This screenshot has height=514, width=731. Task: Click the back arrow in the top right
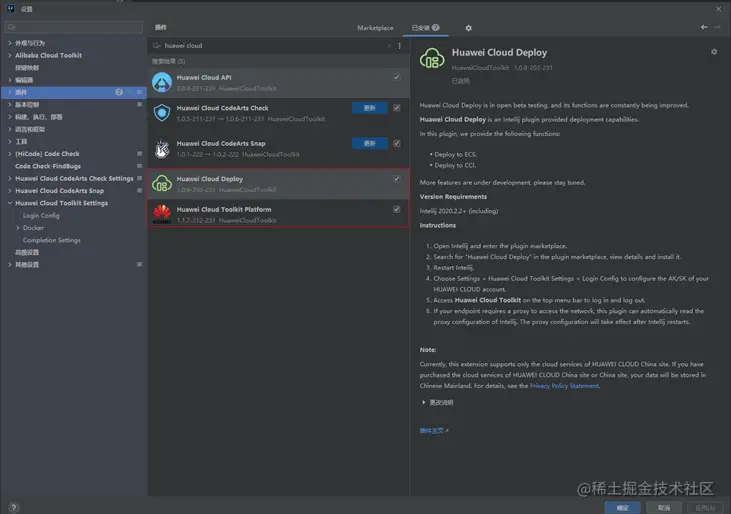(x=704, y=27)
